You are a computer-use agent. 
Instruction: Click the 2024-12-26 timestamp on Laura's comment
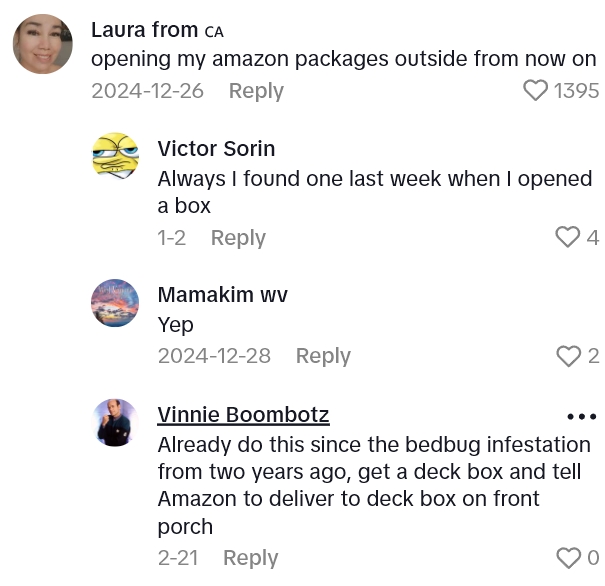[x=147, y=91]
